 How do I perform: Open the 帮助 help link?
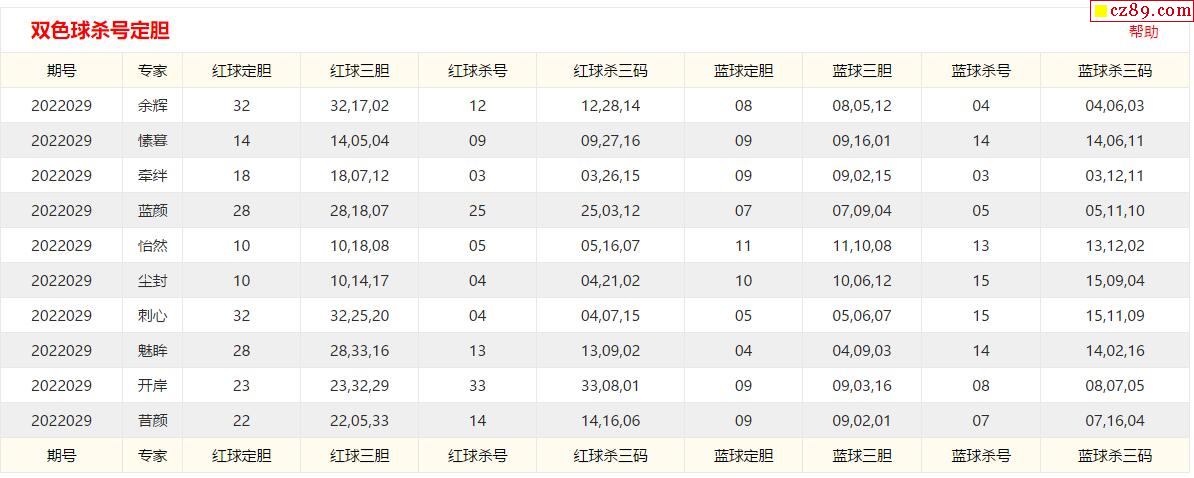point(1143,32)
